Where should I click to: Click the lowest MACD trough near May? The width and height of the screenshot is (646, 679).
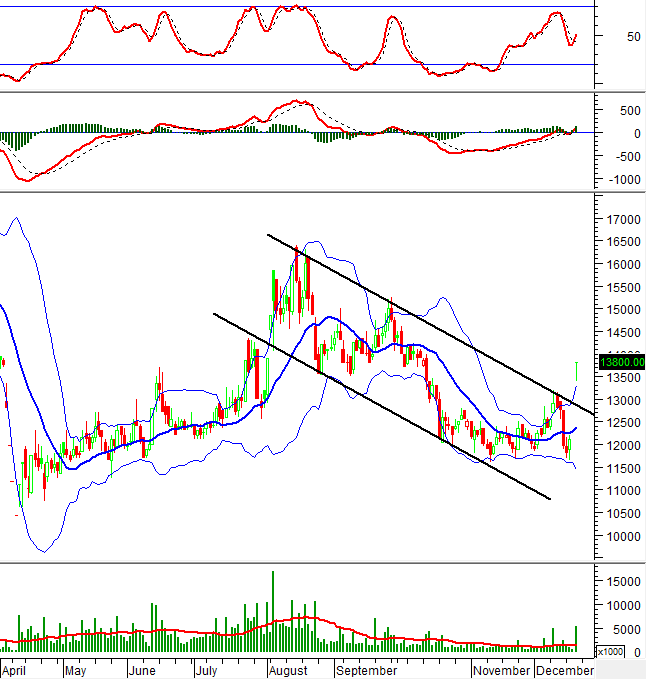point(27,178)
